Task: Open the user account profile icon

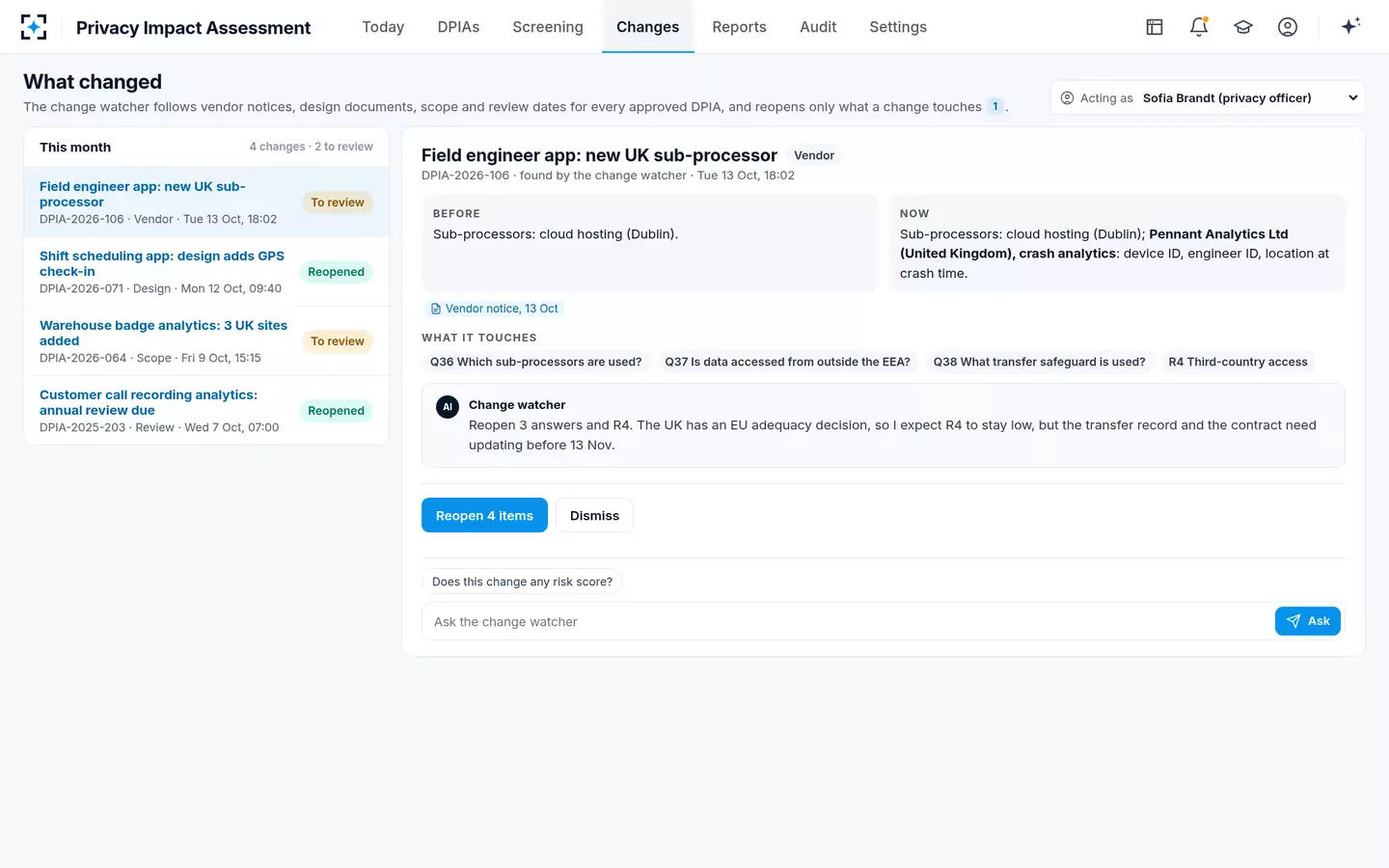Action: 1288,27
